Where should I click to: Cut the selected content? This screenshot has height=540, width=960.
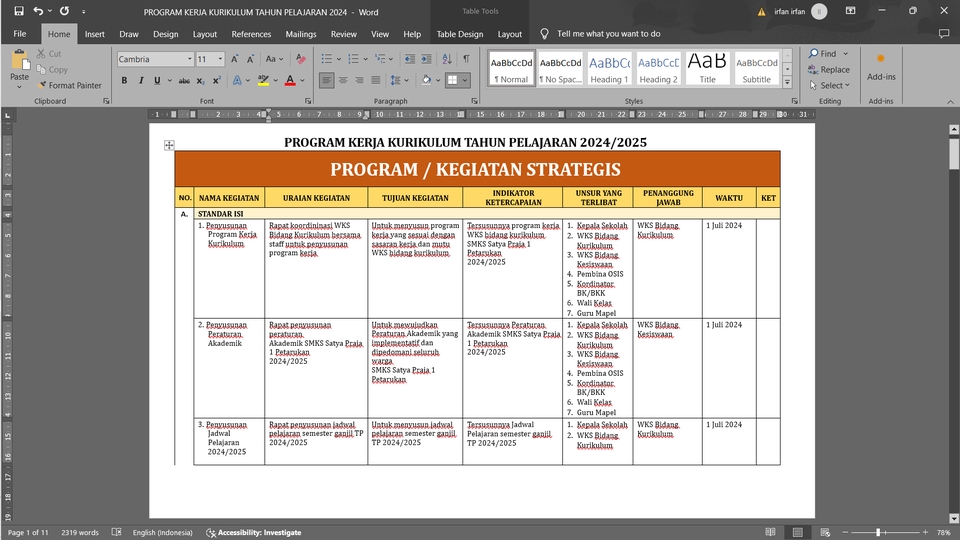(49, 54)
